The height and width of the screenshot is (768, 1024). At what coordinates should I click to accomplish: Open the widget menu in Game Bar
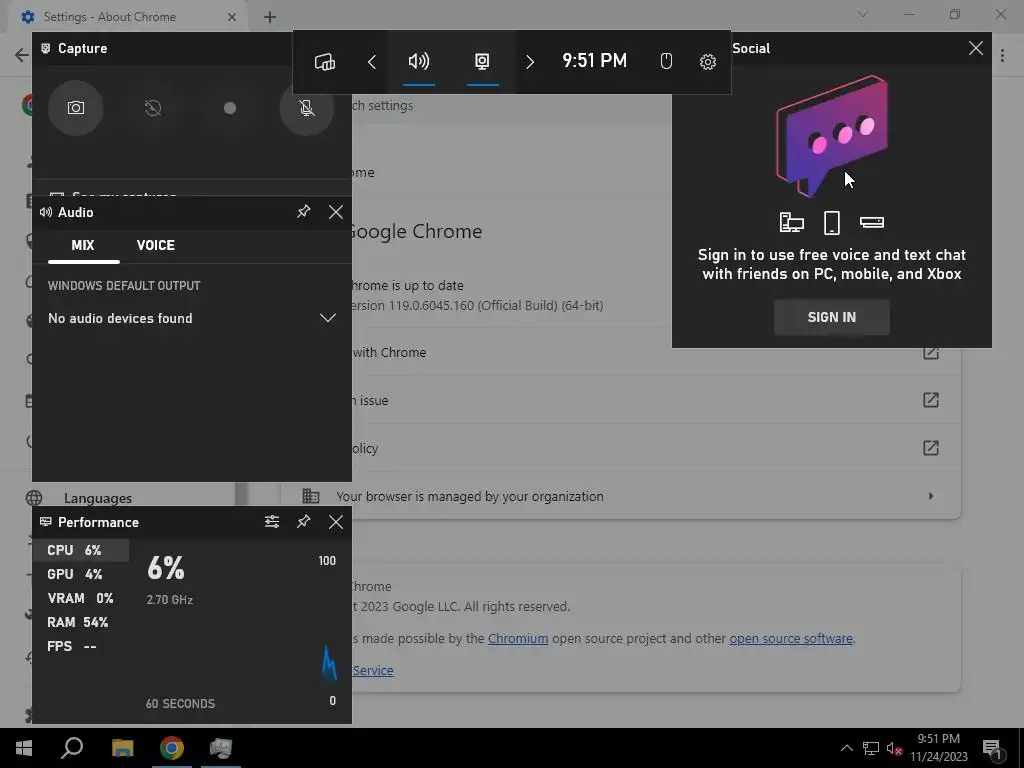325,61
